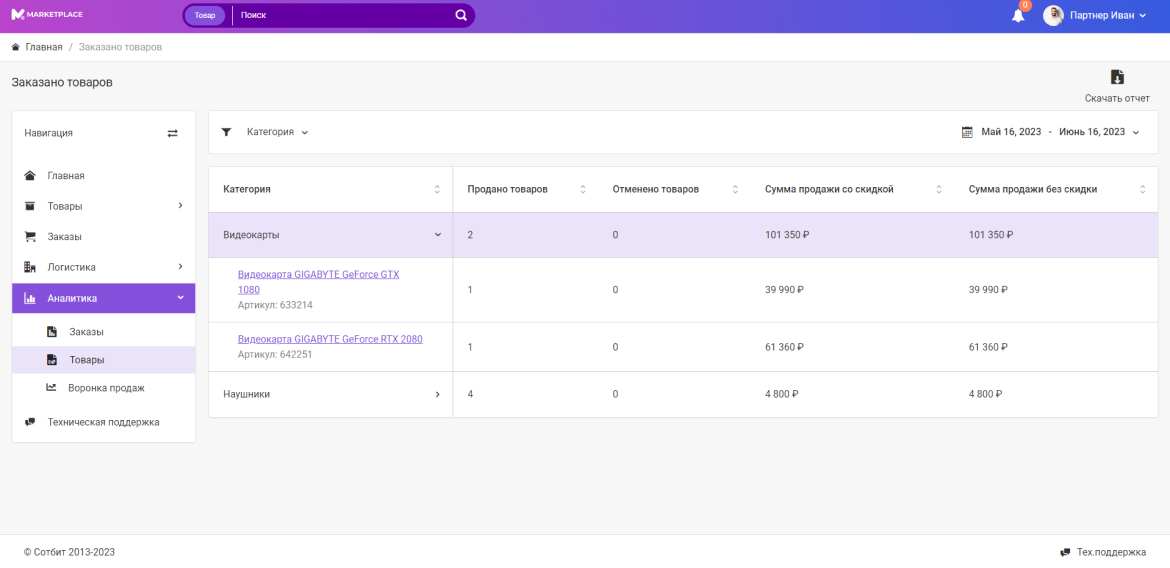
Task: Collapse the Видеокарты category row chevron
Action: click(x=437, y=234)
